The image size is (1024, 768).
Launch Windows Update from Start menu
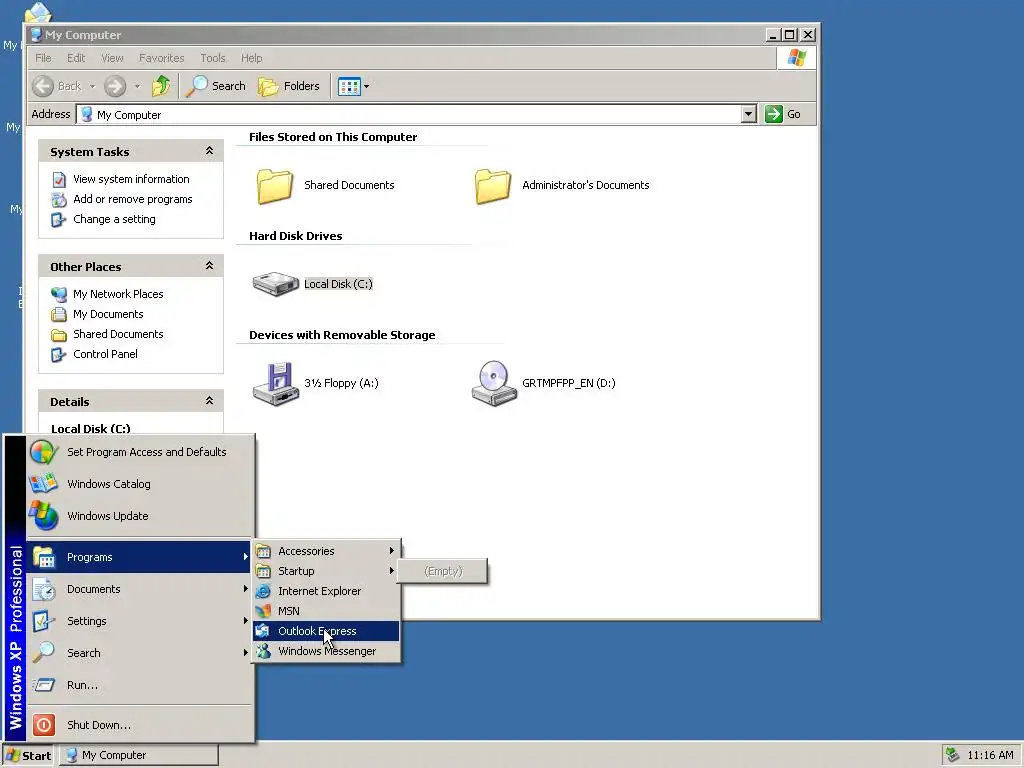[139, 516]
